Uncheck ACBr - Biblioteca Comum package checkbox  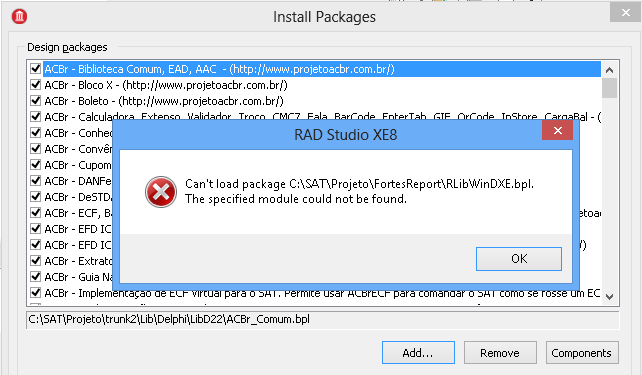(x=36, y=69)
